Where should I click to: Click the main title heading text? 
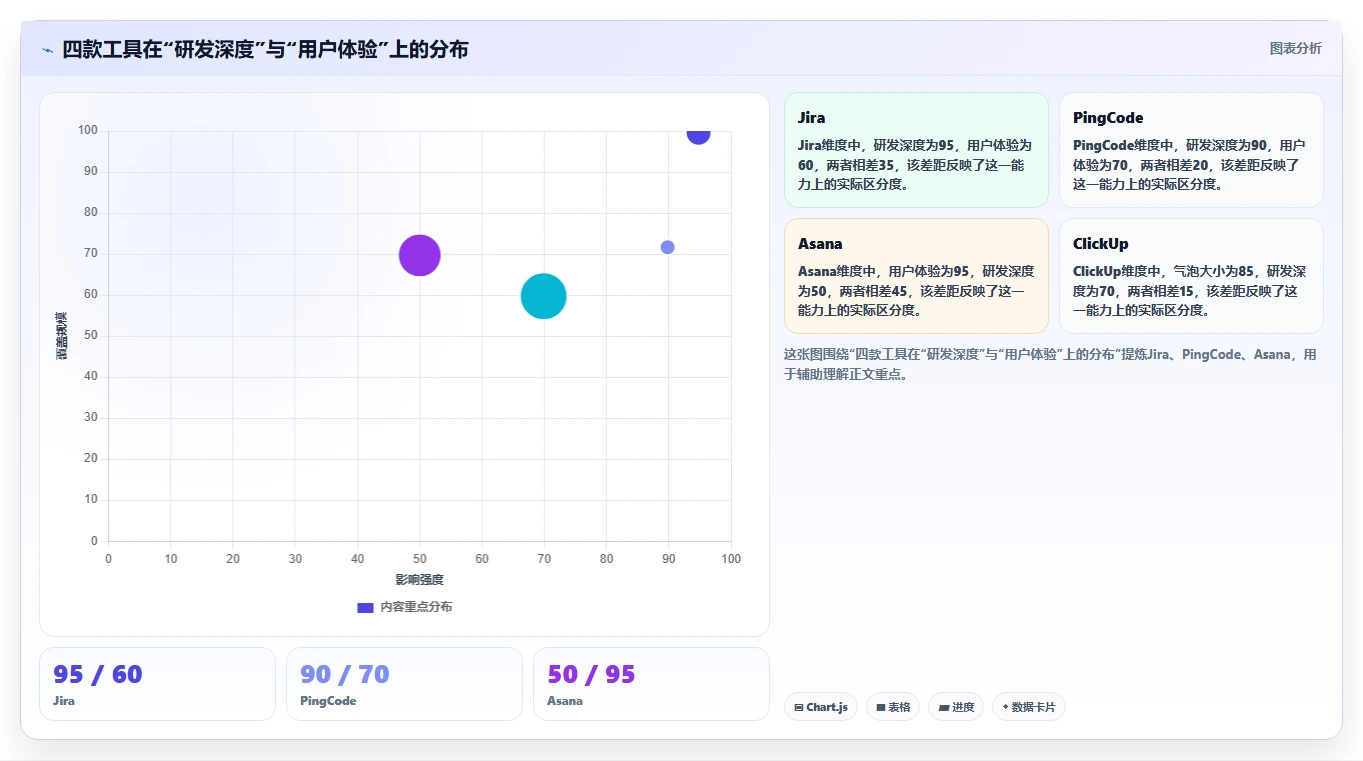pos(265,49)
